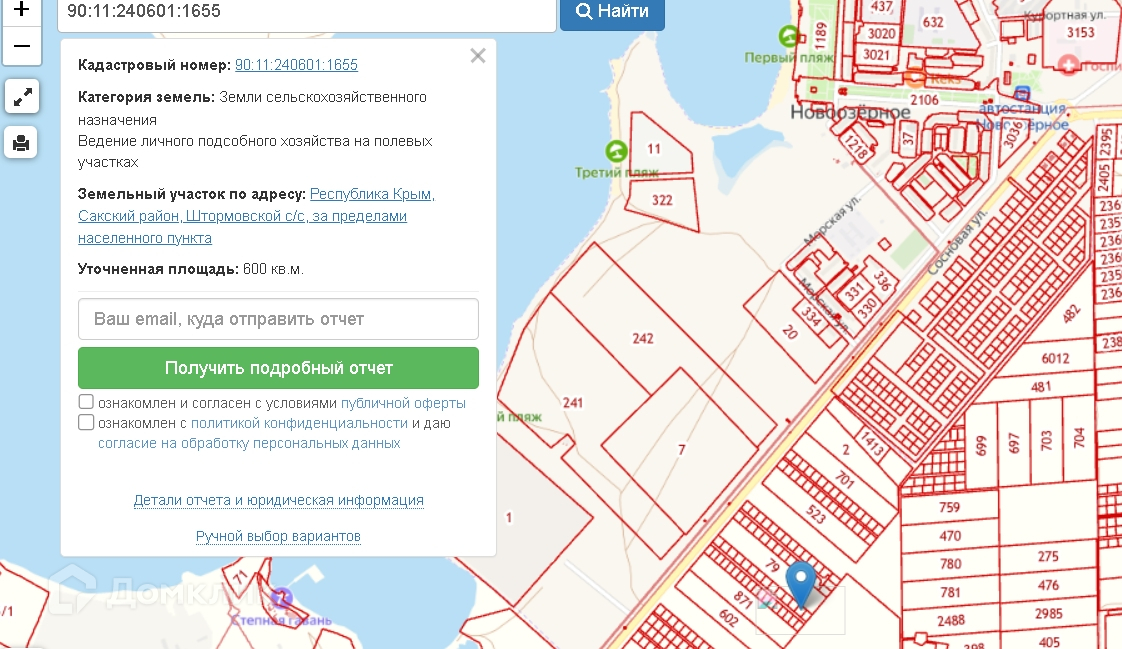The height and width of the screenshot is (649, 1122).
Task: Select map parcel labeled 7
Action: tap(681, 449)
